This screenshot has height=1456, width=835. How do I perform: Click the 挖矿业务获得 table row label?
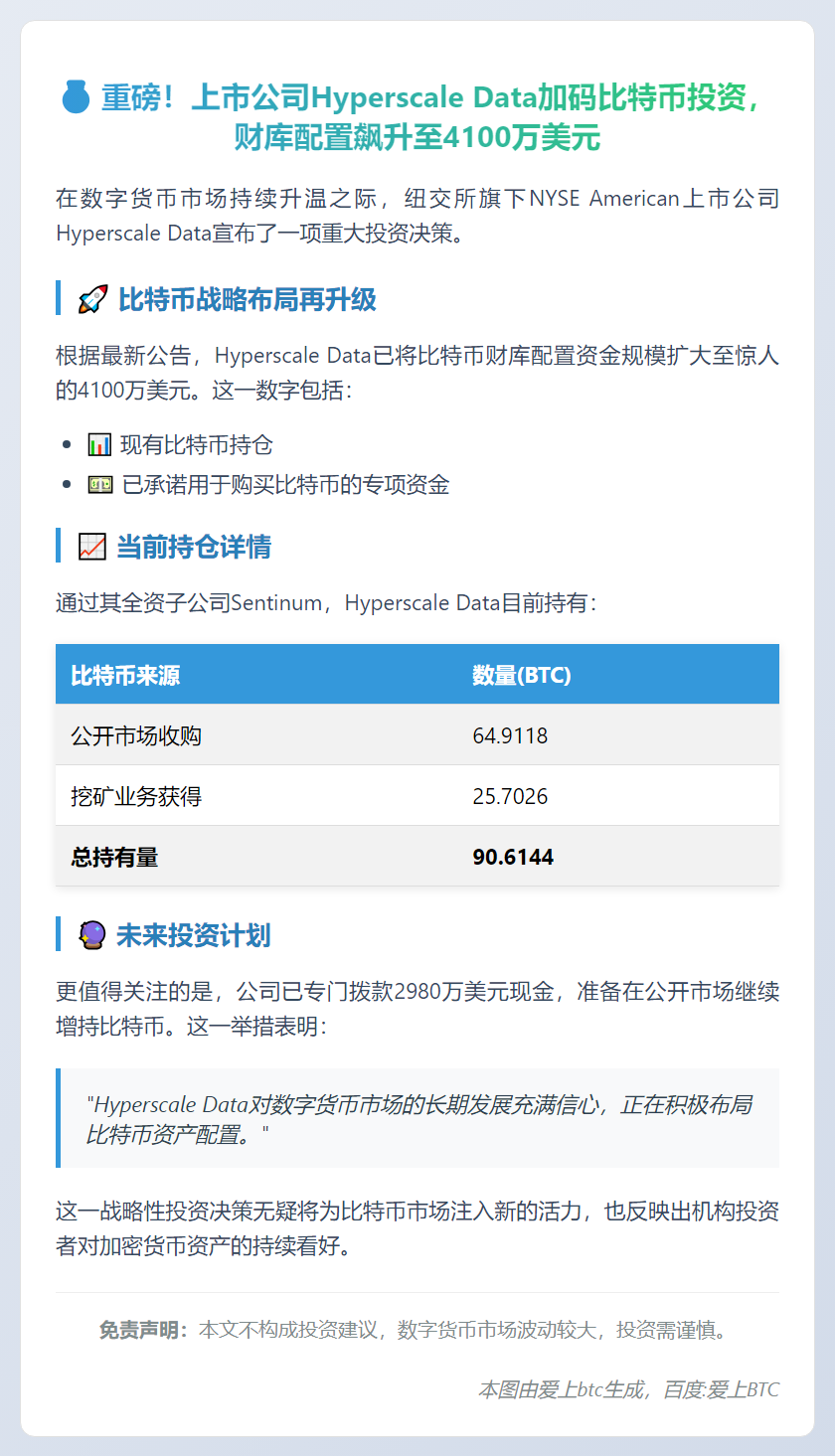point(136,796)
